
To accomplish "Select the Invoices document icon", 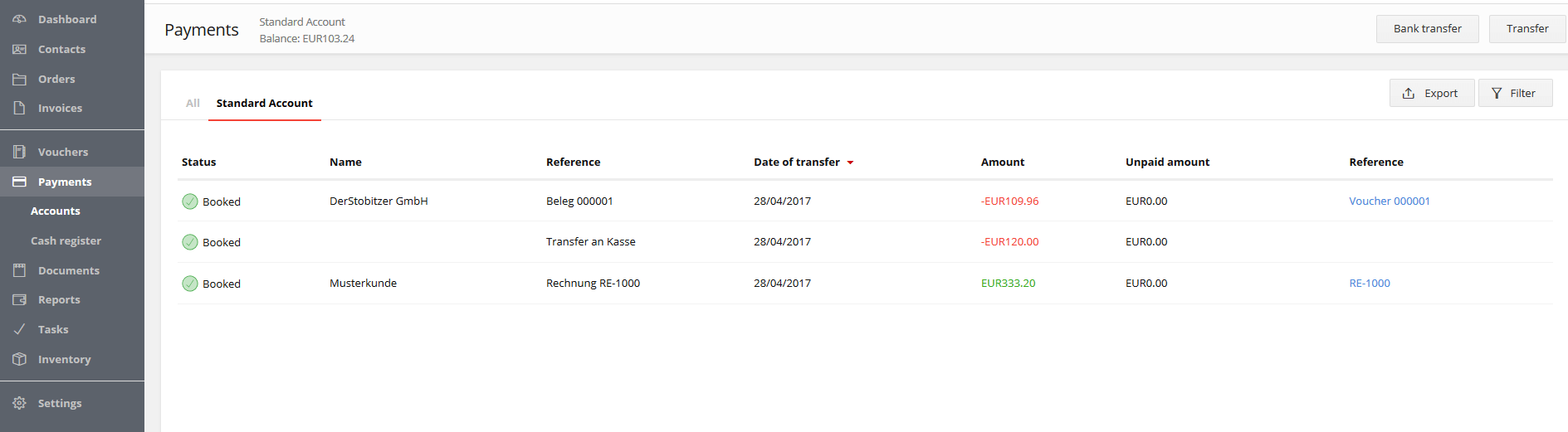I will click(19, 108).
